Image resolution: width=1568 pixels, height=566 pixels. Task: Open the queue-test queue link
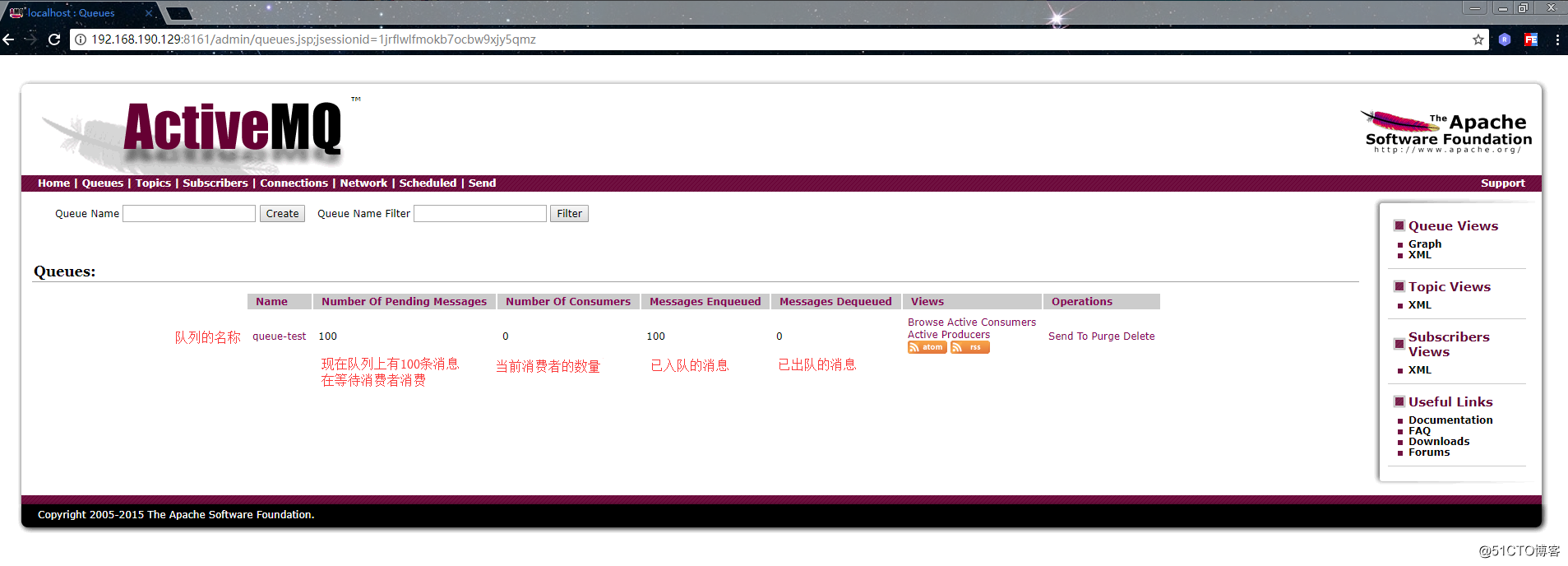280,336
